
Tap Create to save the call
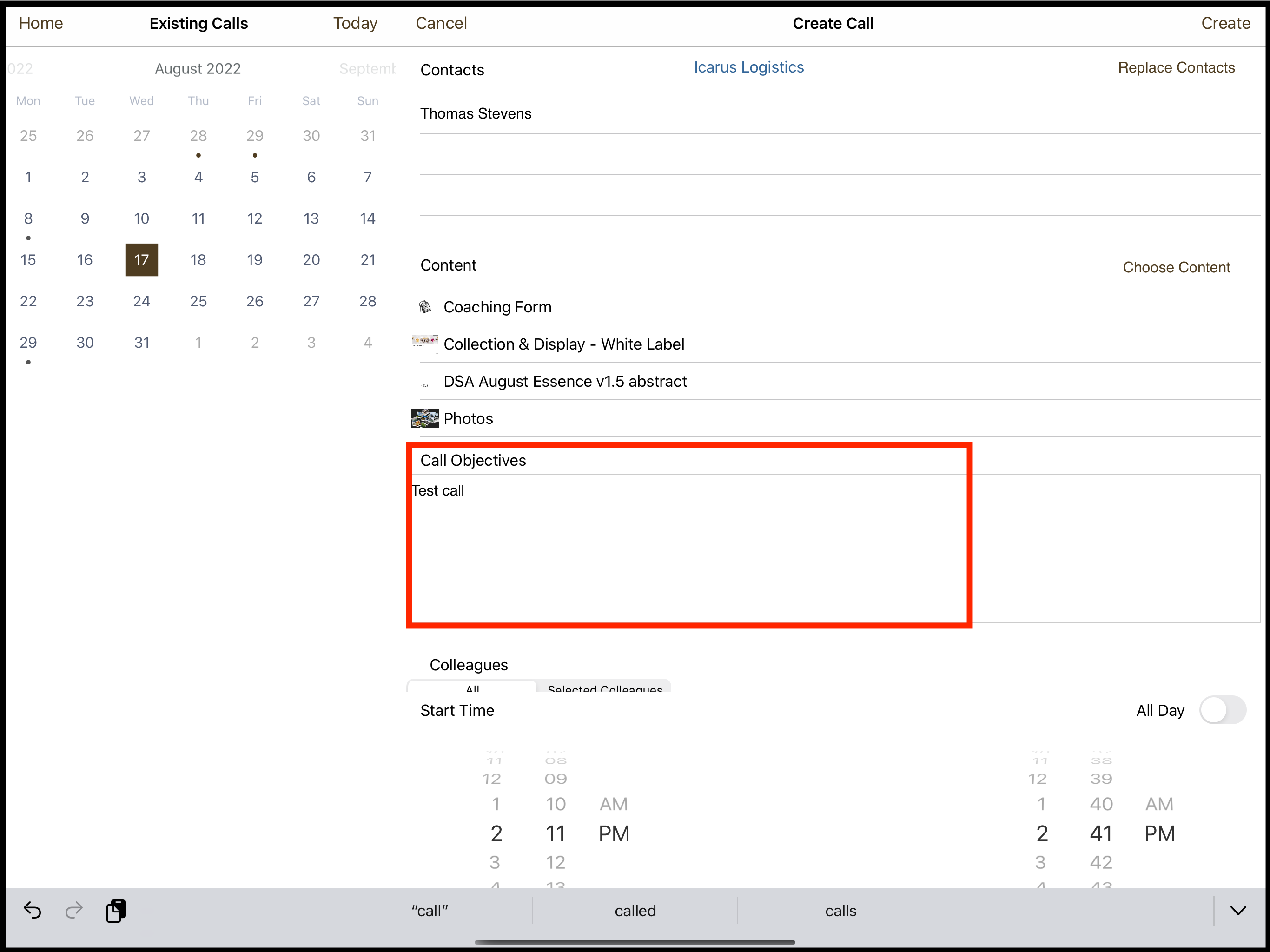click(x=1226, y=23)
